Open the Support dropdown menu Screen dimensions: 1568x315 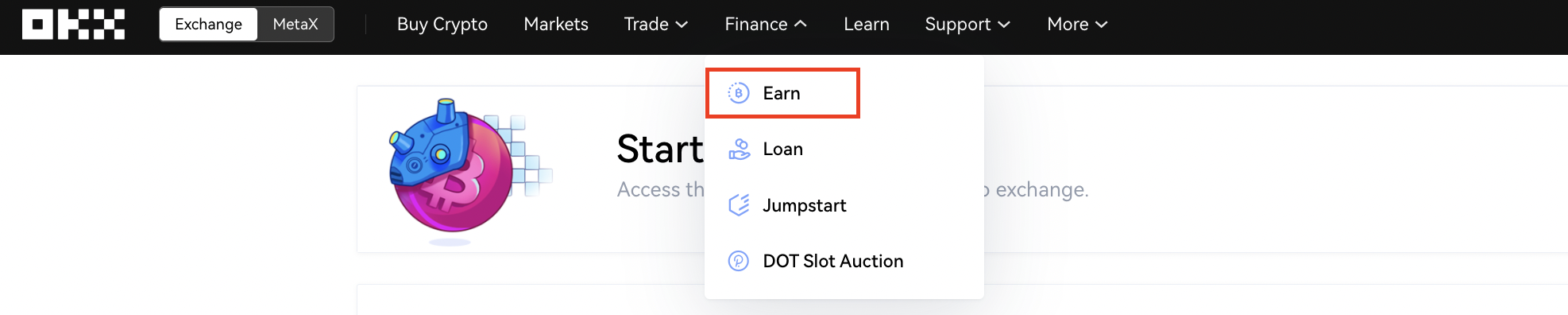pos(967,24)
